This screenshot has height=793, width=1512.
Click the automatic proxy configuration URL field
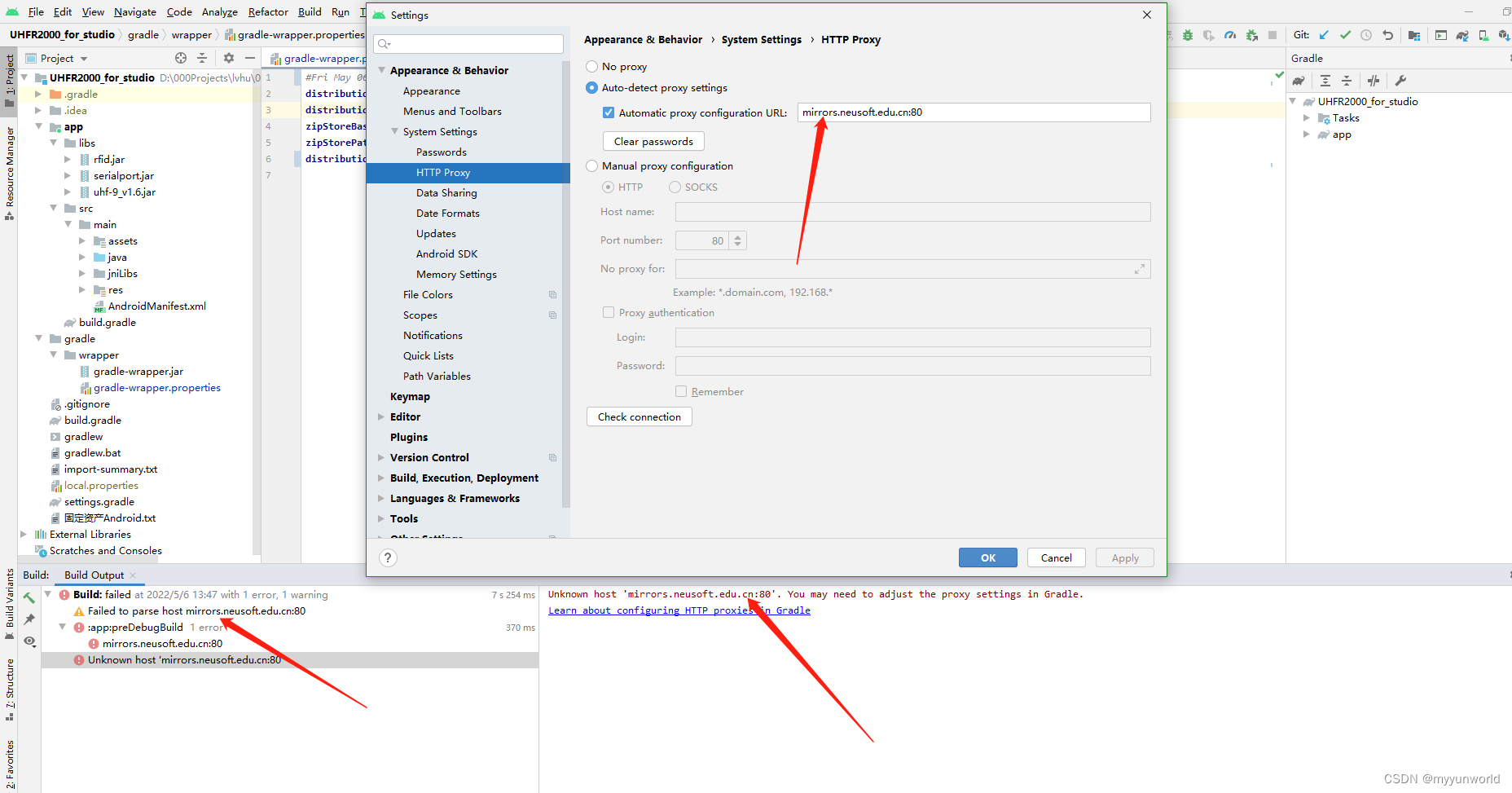click(x=974, y=112)
